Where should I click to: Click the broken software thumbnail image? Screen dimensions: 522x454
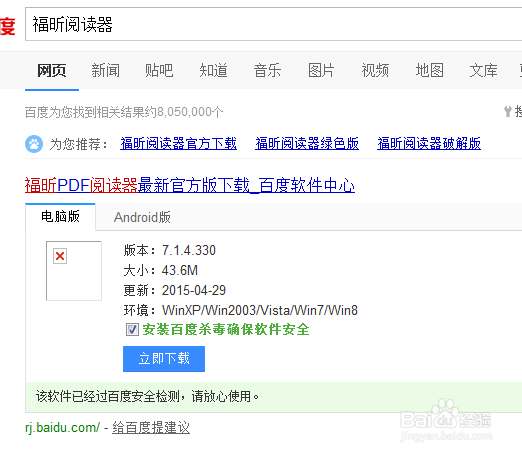(74, 271)
